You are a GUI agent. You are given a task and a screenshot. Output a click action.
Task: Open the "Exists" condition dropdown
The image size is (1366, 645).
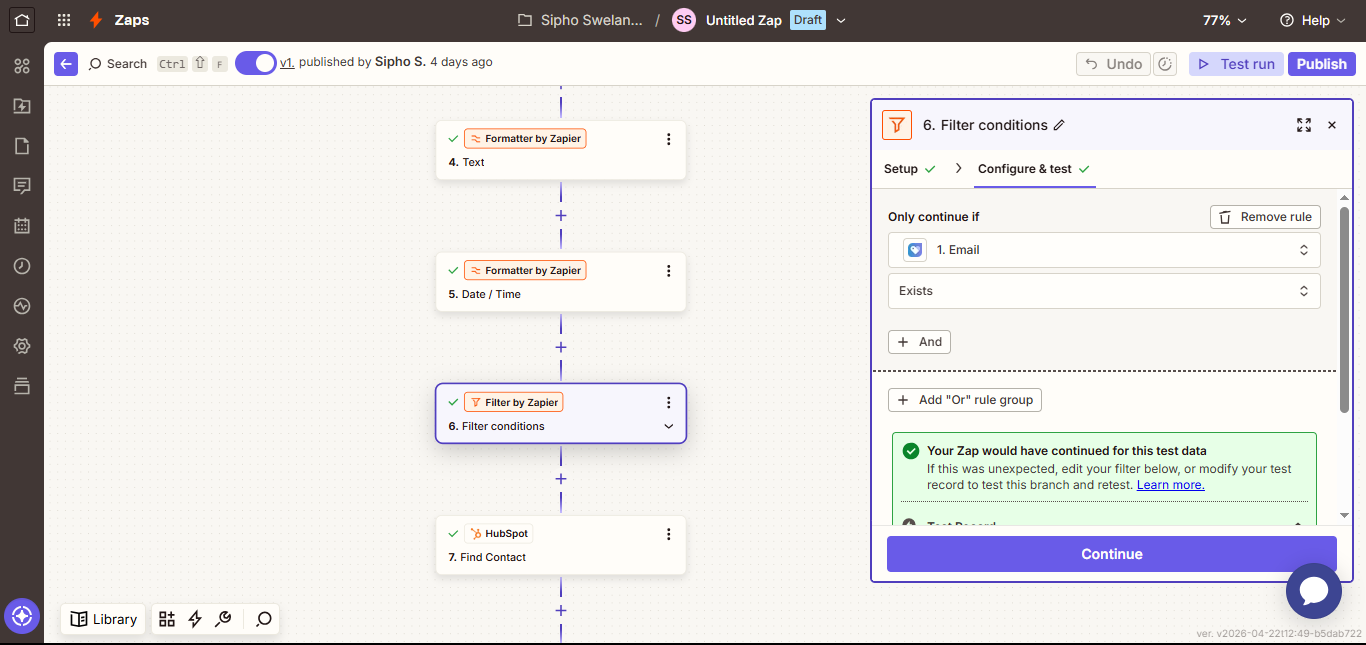[x=1104, y=291]
